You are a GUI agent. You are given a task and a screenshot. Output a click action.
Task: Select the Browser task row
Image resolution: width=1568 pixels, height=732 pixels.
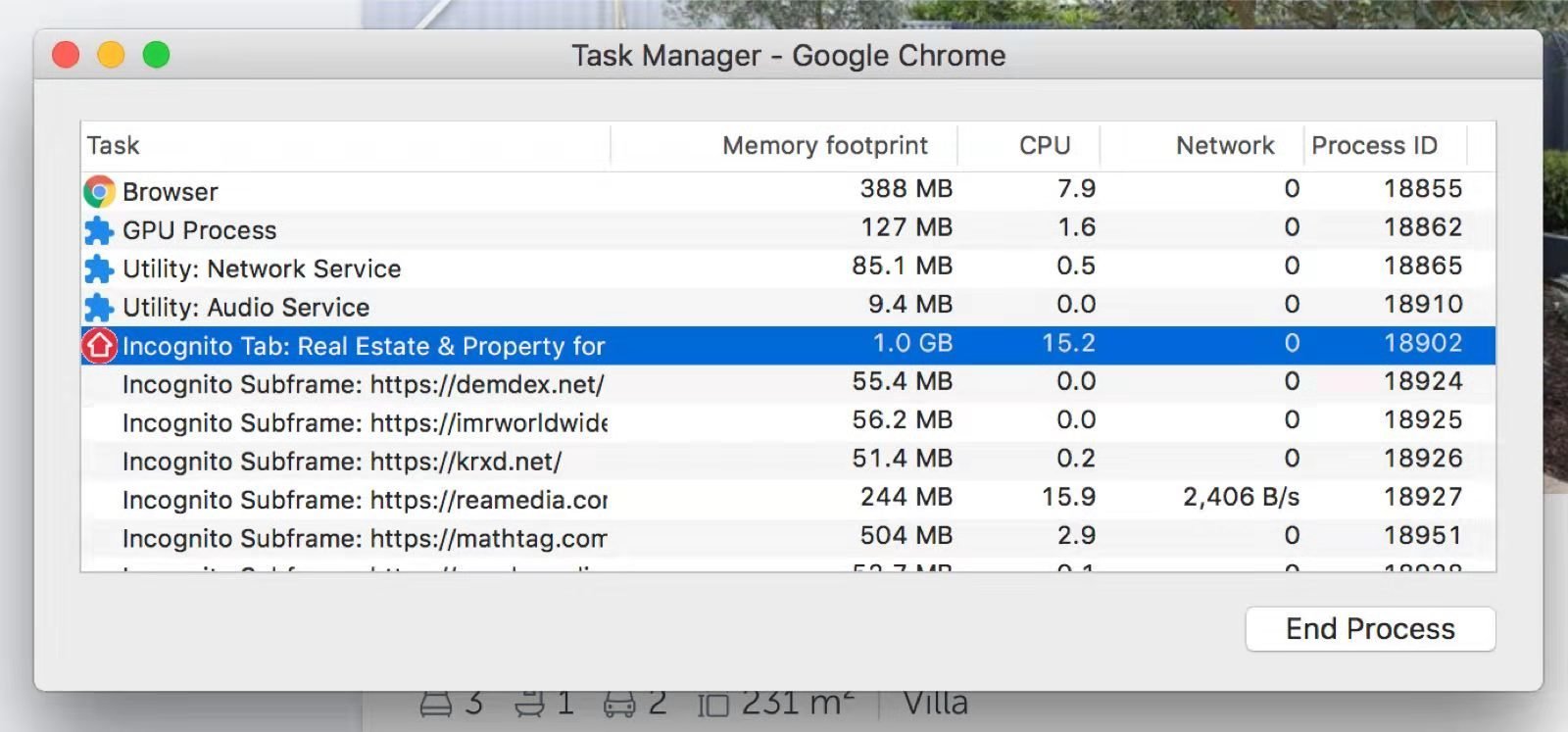[788, 191]
